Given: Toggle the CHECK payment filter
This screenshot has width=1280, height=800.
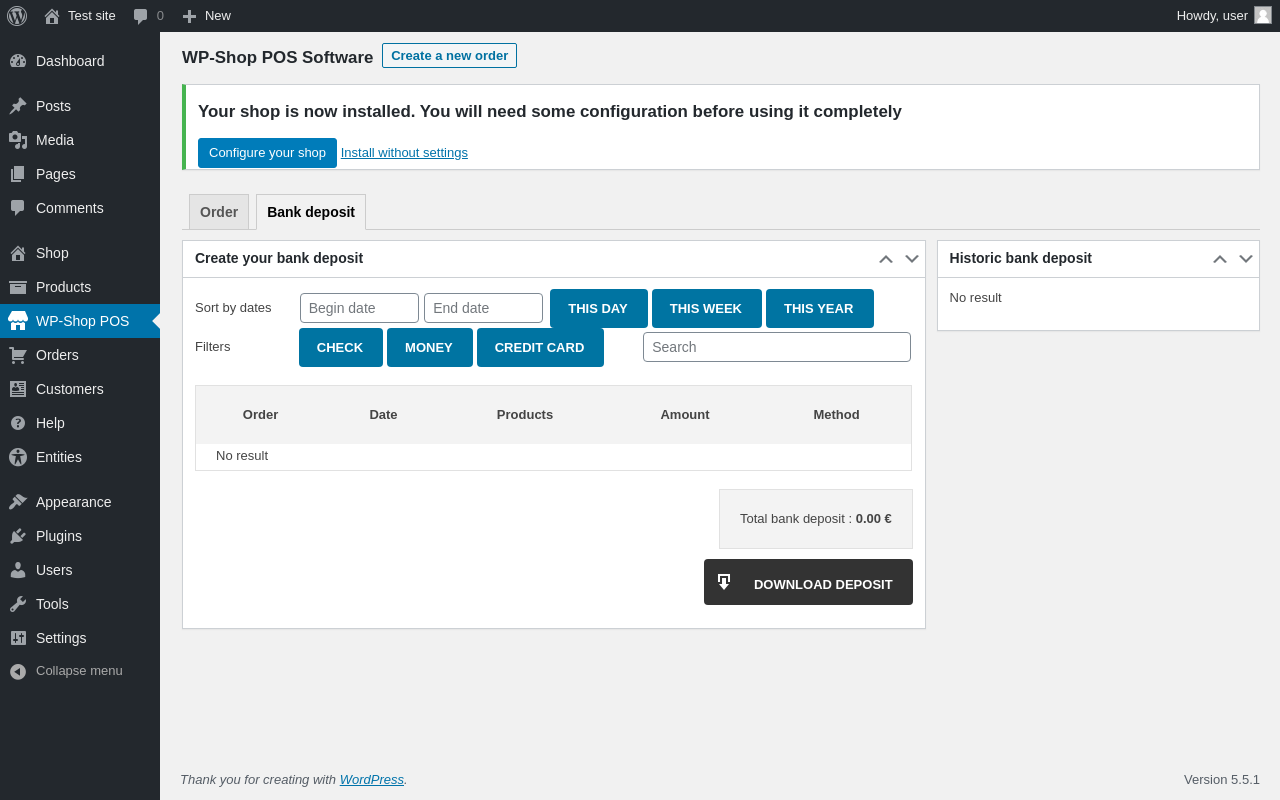Looking at the screenshot, I should tap(340, 347).
